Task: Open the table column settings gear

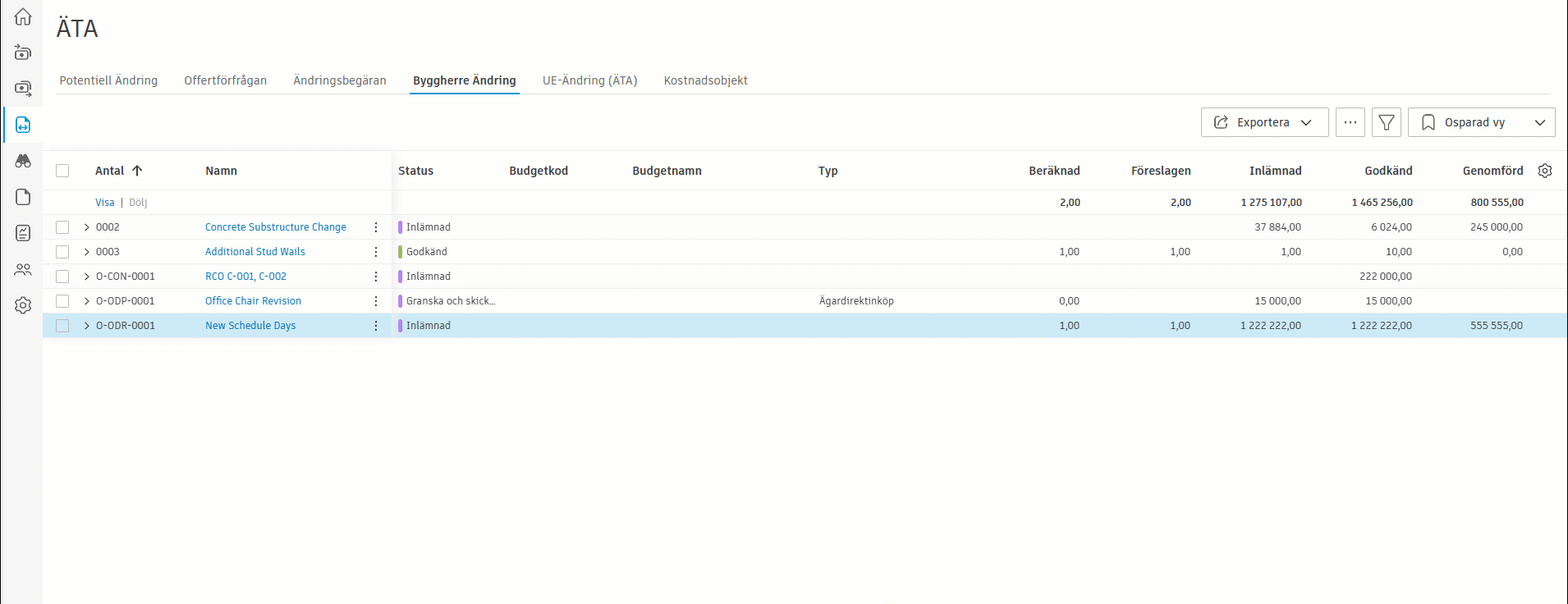Action: [x=1545, y=171]
